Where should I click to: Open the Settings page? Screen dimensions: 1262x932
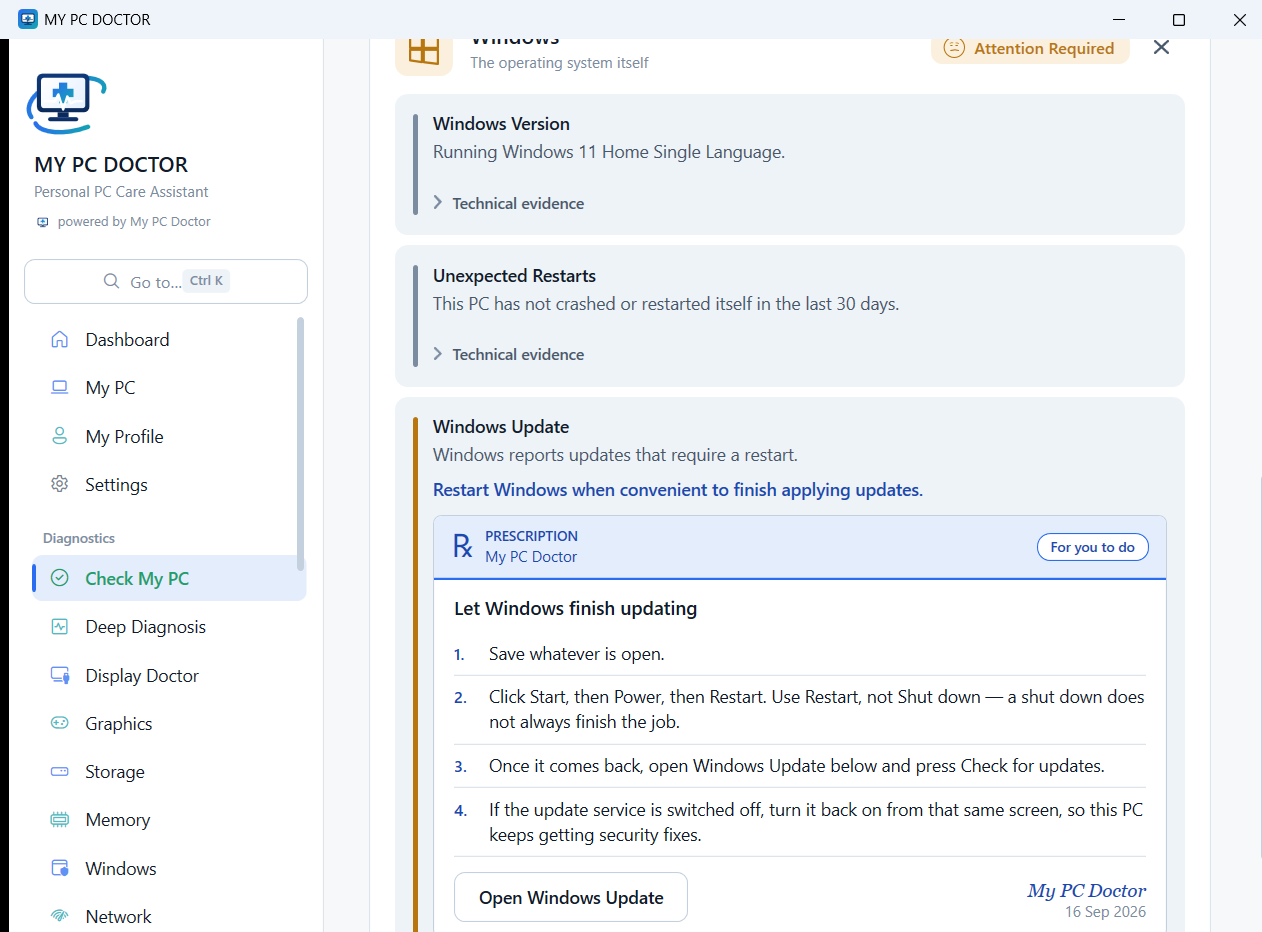[169, 485]
